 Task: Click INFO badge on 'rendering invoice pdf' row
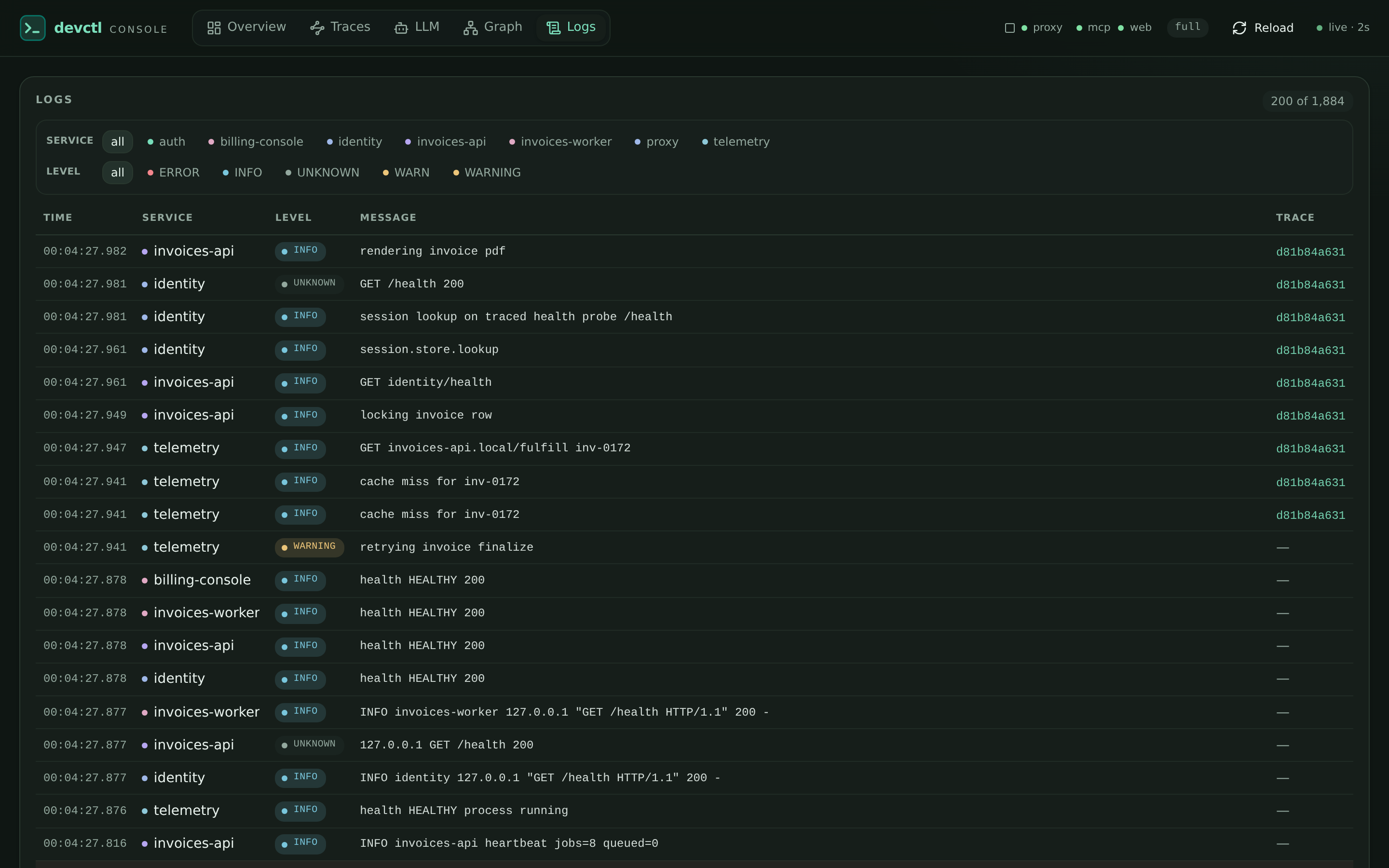tap(300, 251)
